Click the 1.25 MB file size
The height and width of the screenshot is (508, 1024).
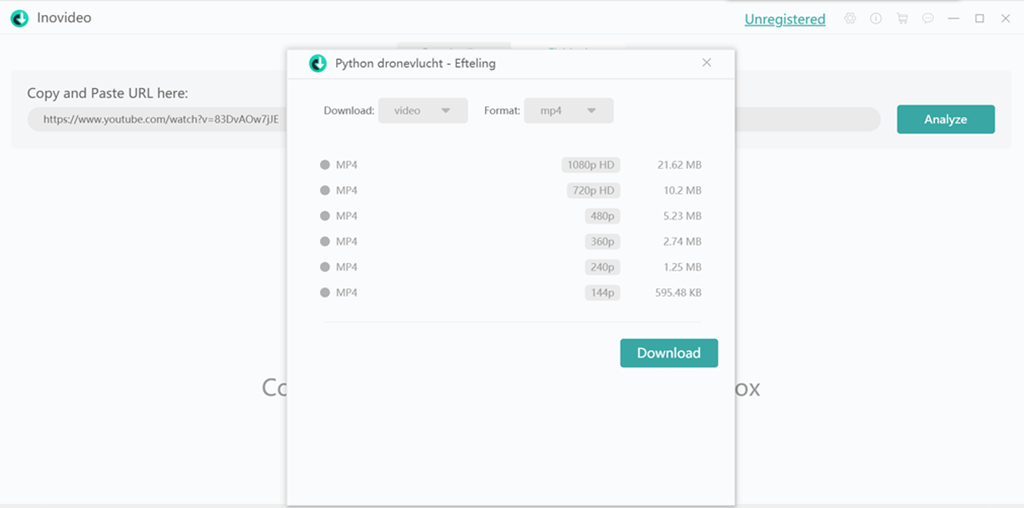tap(682, 267)
